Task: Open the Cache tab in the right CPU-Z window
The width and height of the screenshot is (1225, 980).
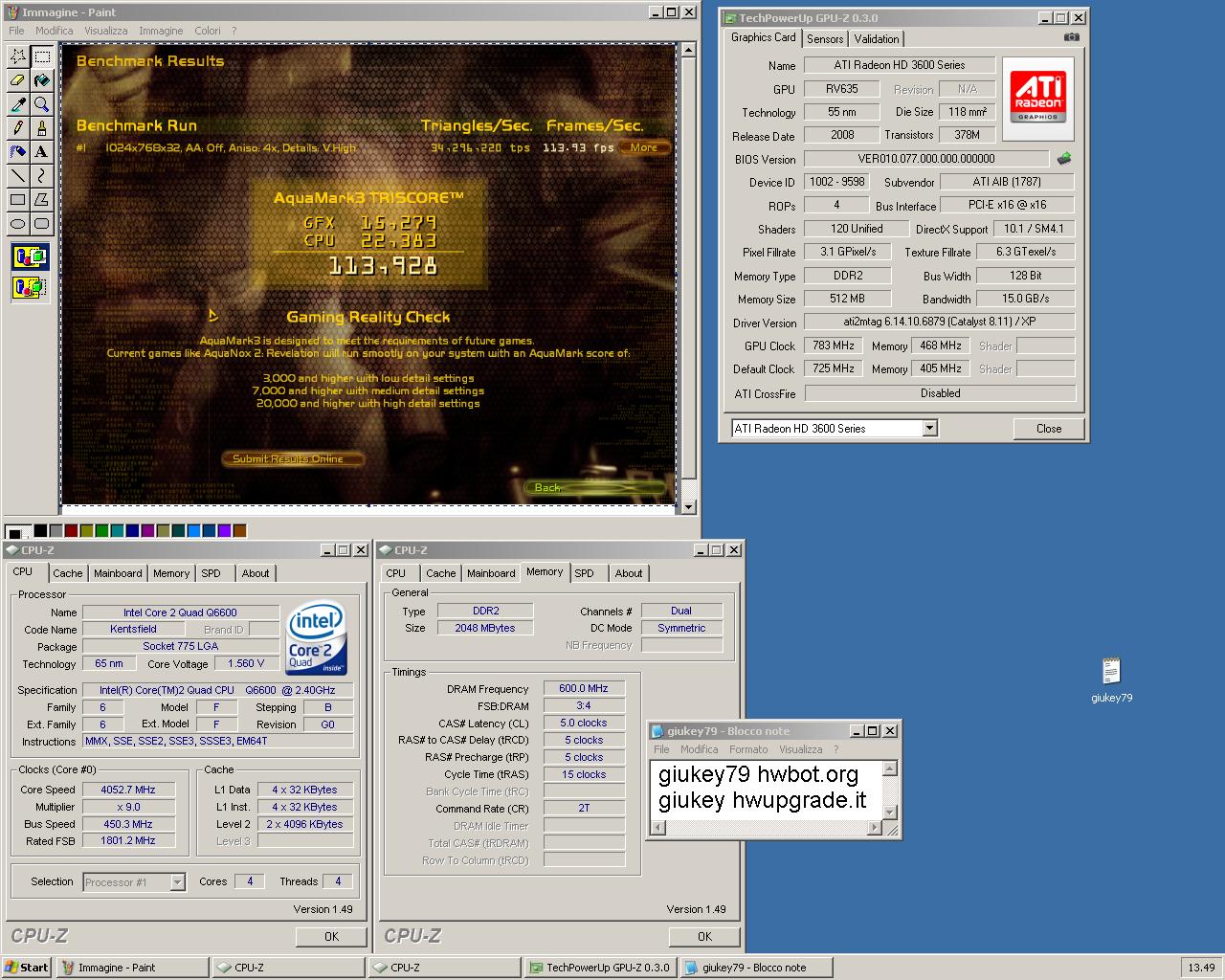Action: [x=441, y=573]
